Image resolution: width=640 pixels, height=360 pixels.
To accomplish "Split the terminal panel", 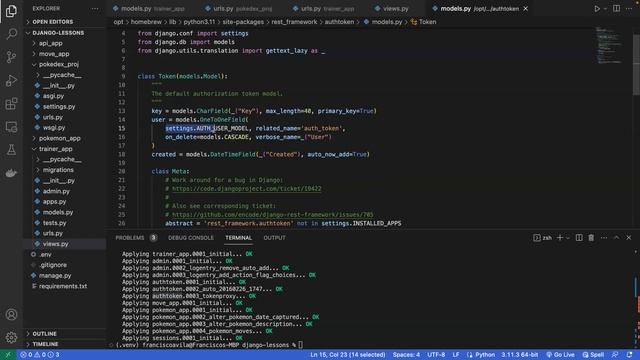I will 579,238.
